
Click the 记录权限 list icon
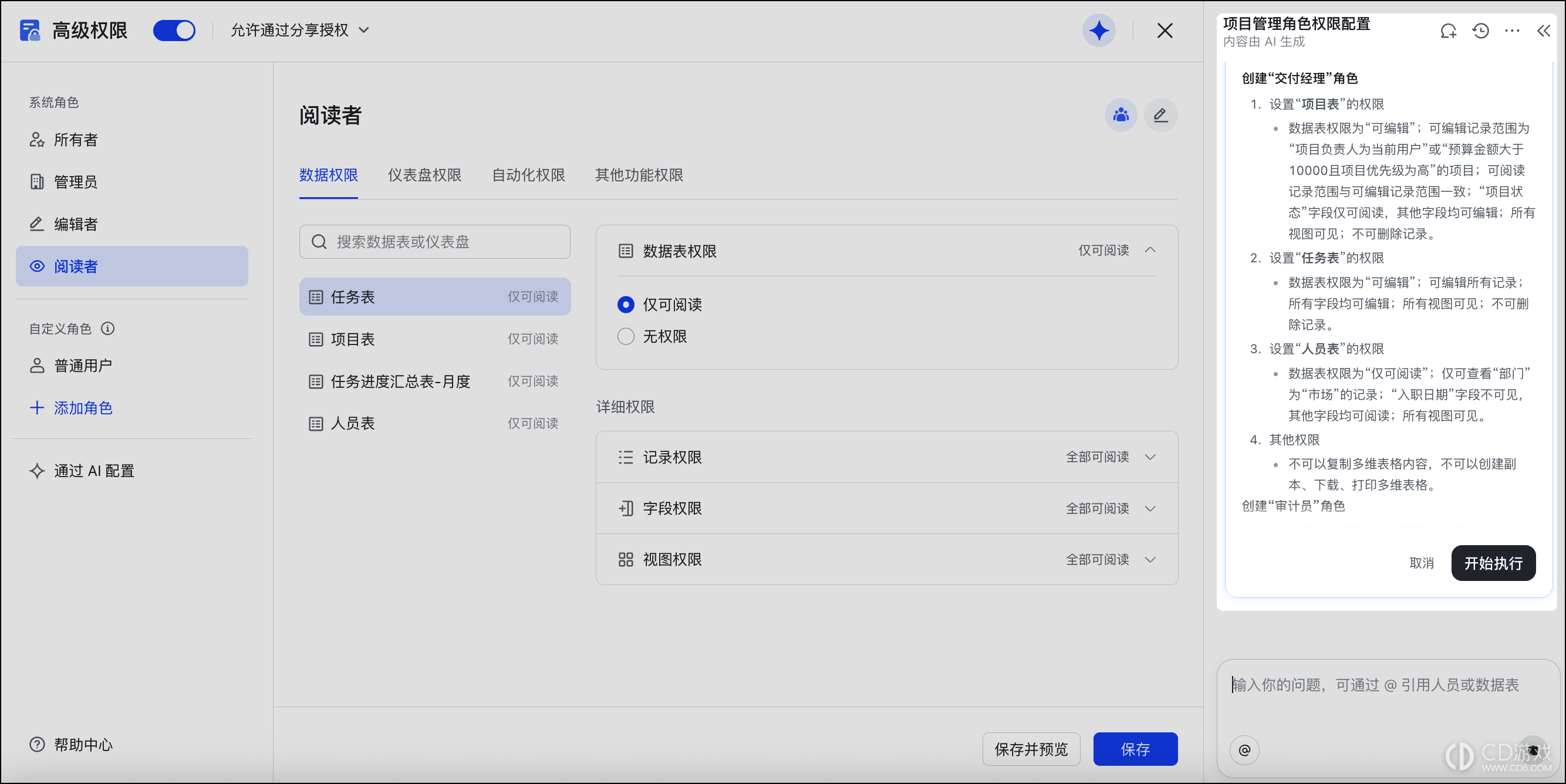pos(626,457)
